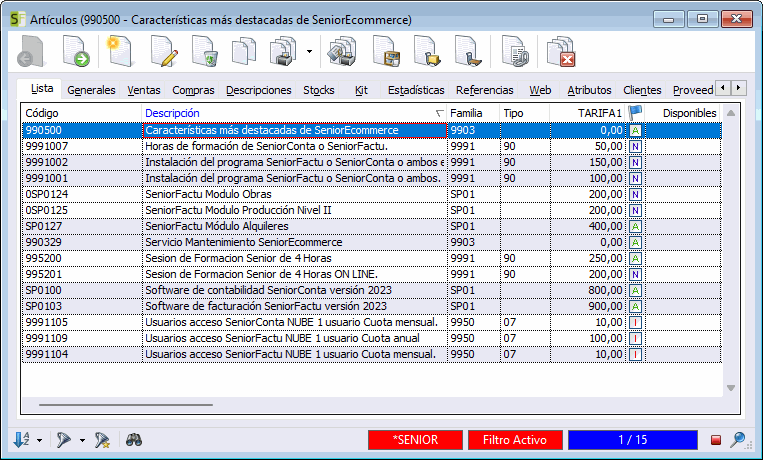This screenshot has height=460, width=763.
Task: Select Sesion de Formacion Senior de 4 Horas ON LINE
Action: [372, 274]
